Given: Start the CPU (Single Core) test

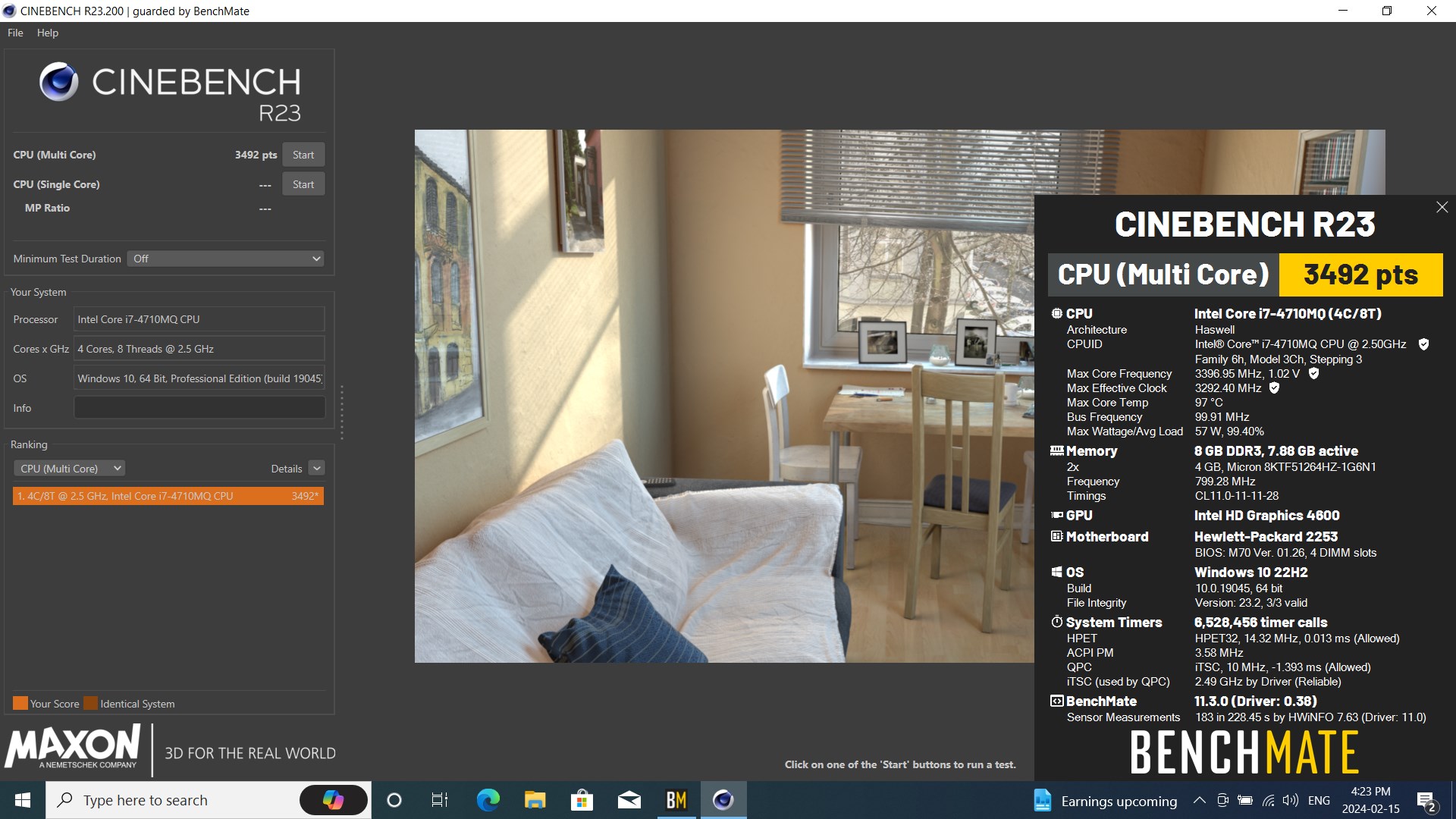Looking at the screenshot, I should tap(303, 184).
